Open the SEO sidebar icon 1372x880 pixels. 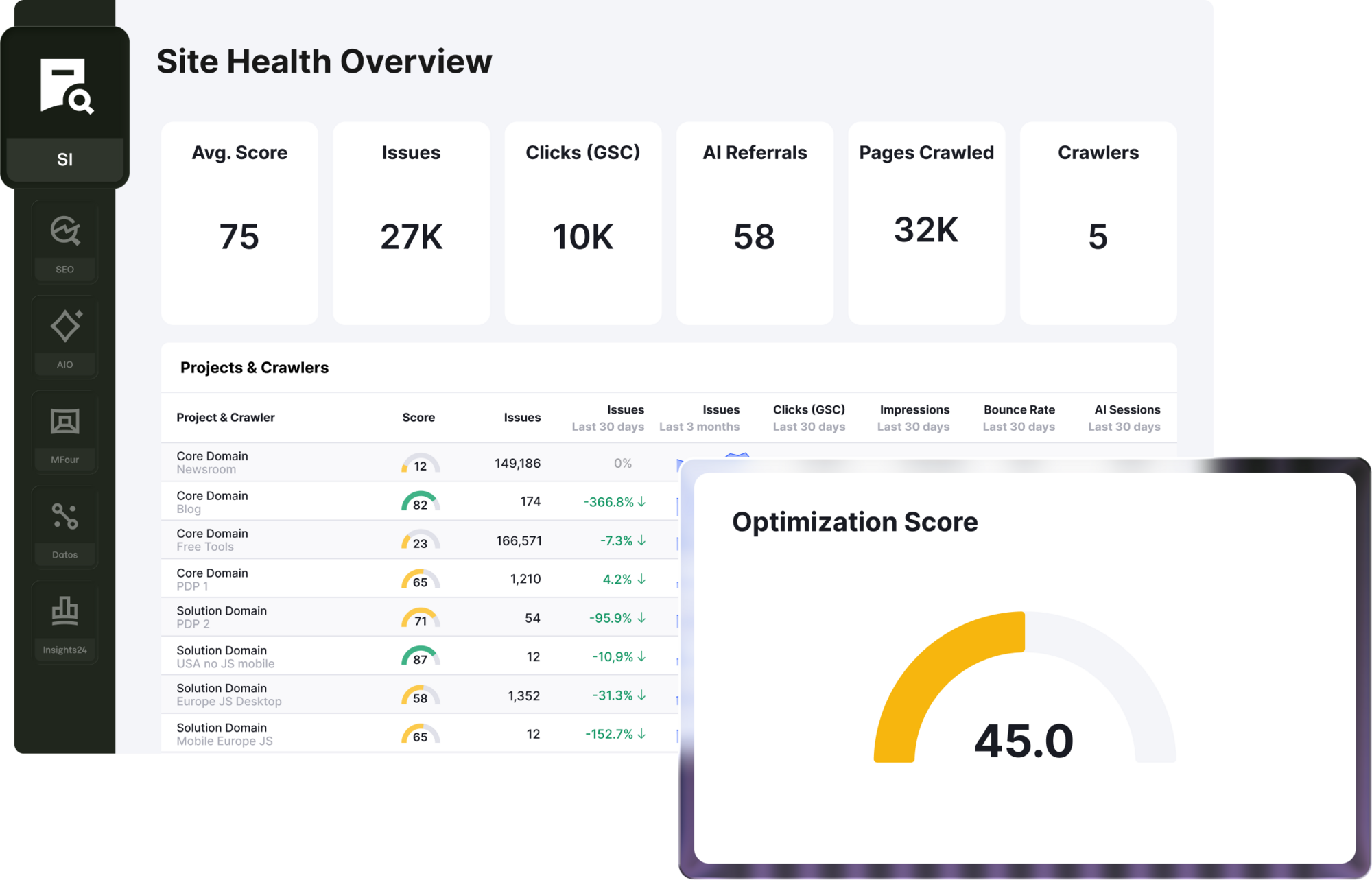[65, 230]
